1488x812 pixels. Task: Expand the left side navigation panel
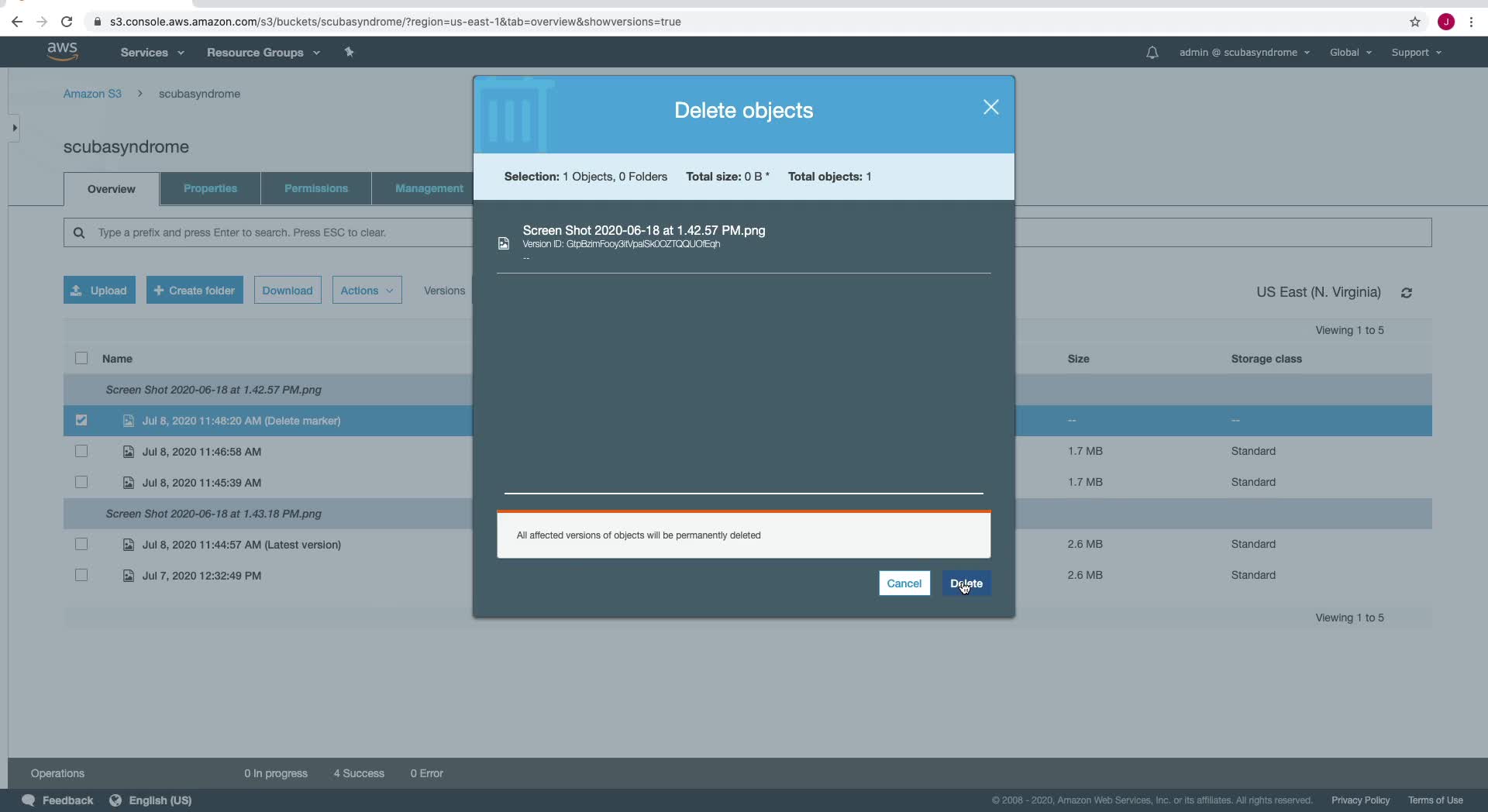(14, 128)
